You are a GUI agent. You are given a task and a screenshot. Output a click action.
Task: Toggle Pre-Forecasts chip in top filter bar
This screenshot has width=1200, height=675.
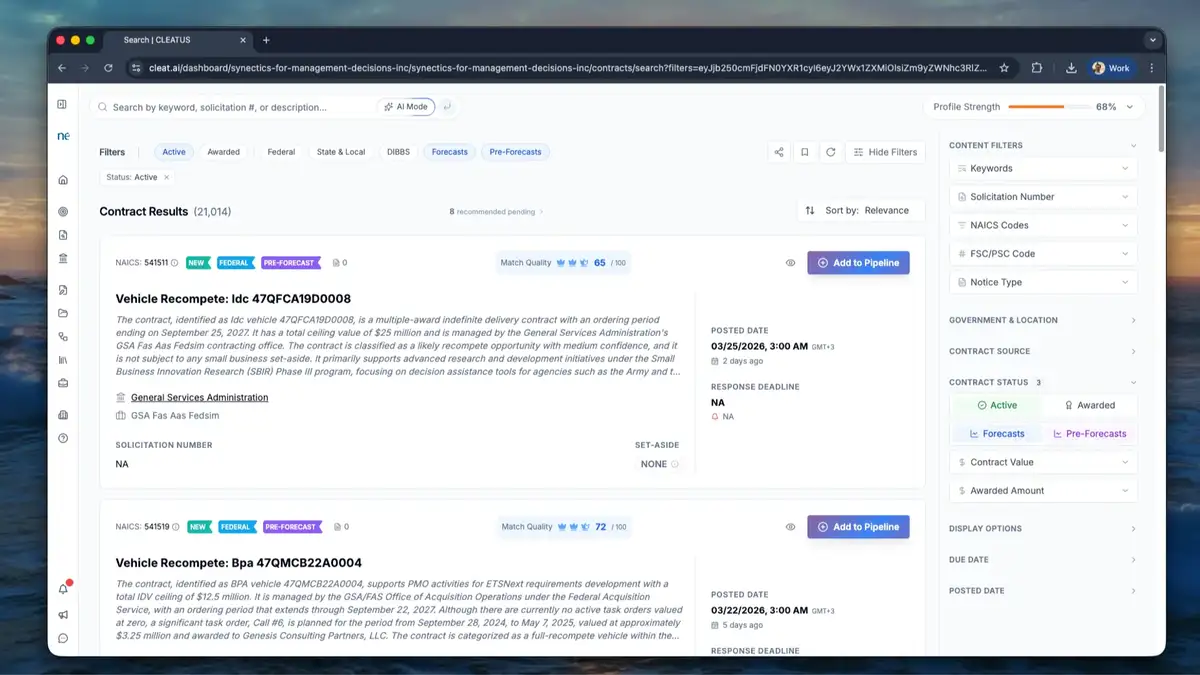(x=516, y=152)
